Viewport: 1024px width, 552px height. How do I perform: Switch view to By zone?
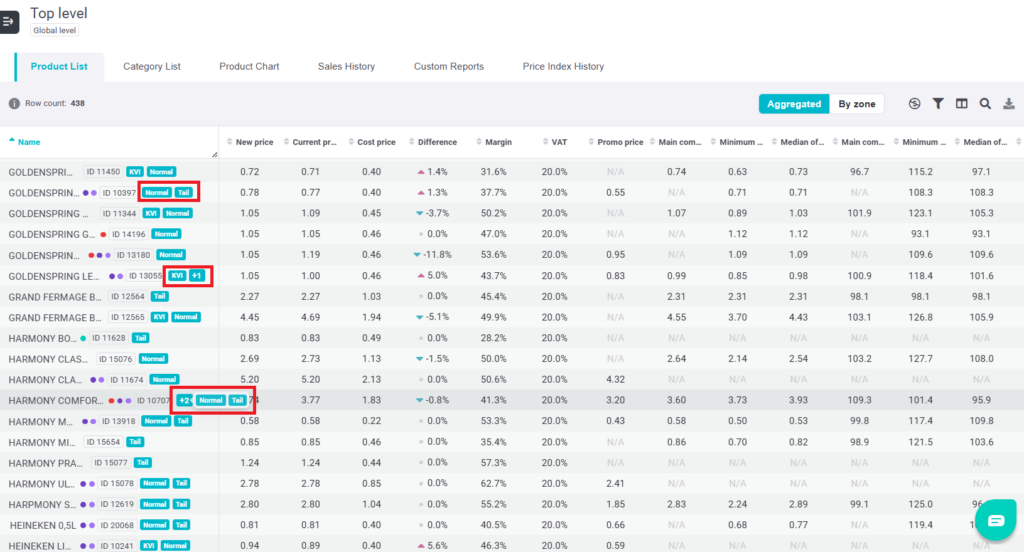pyautogui.click(x=856, y=104)
